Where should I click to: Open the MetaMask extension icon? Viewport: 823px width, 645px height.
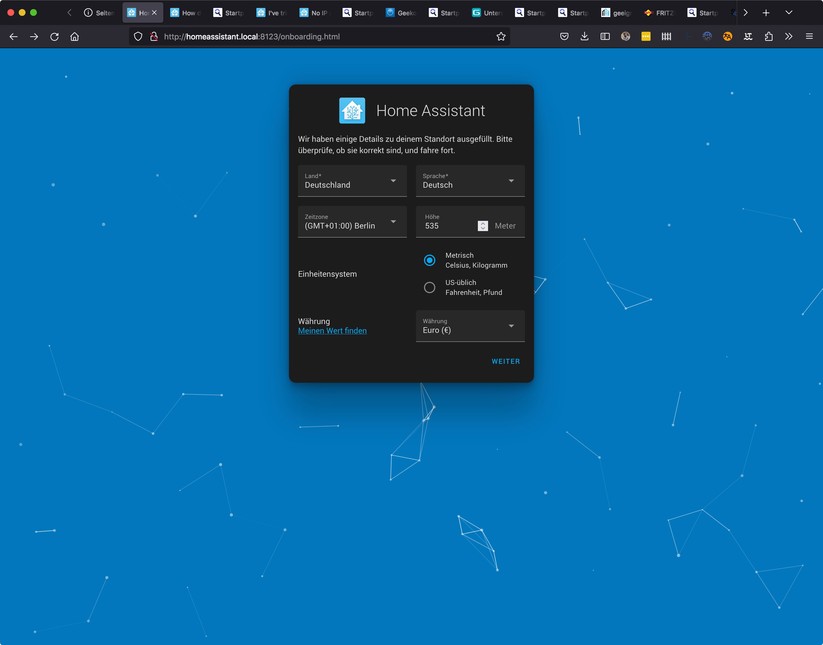[x=728, y=36]
